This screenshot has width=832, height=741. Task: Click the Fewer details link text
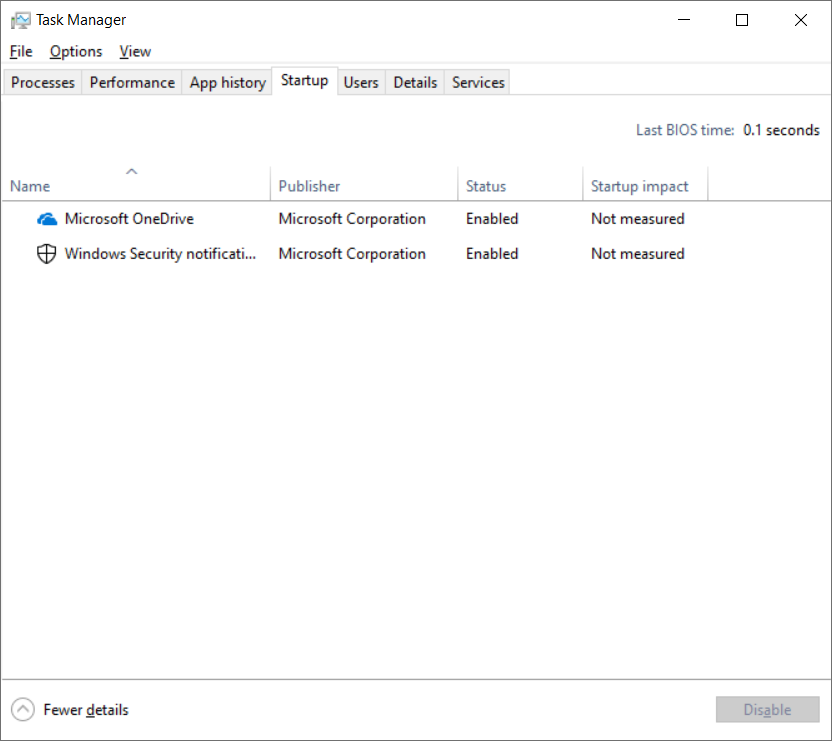click(86, 710)
